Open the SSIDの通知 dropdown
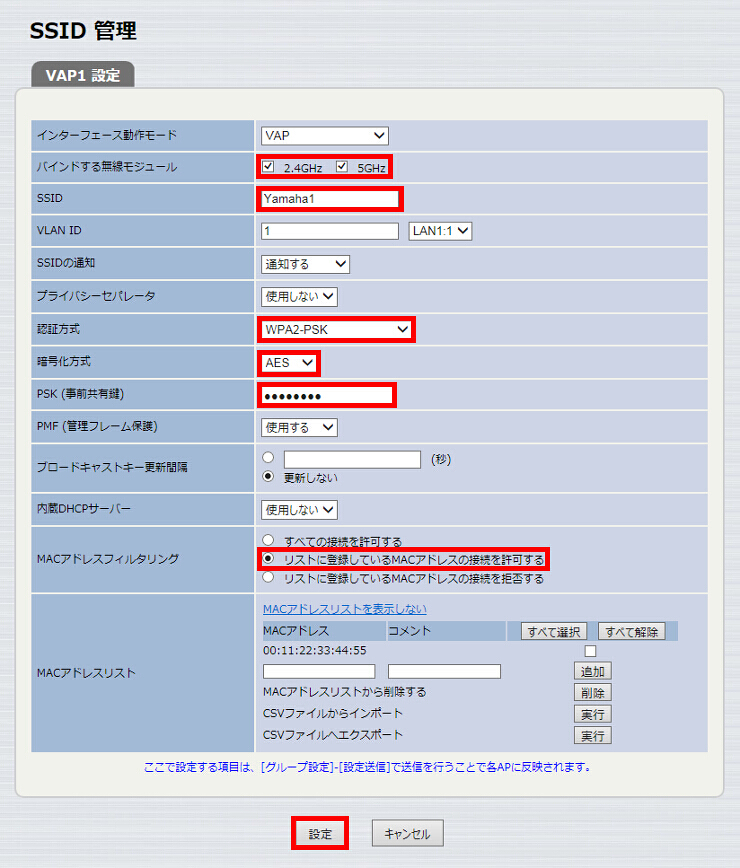The width and height of the screenshot is (740, 868). tap(305, 264)
